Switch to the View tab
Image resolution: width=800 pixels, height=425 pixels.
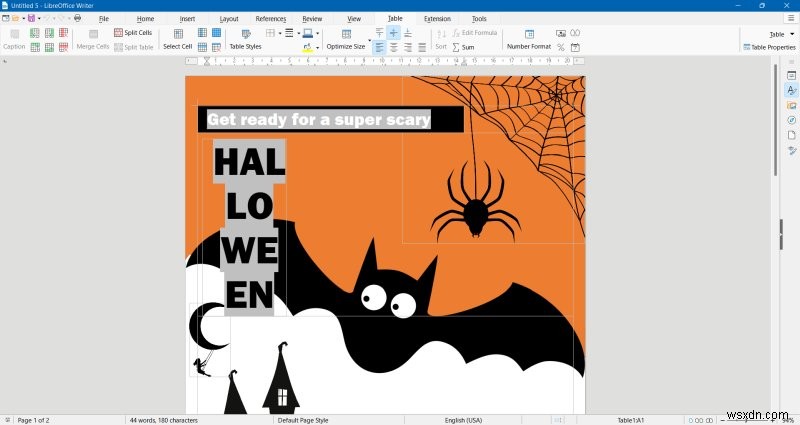354,19
